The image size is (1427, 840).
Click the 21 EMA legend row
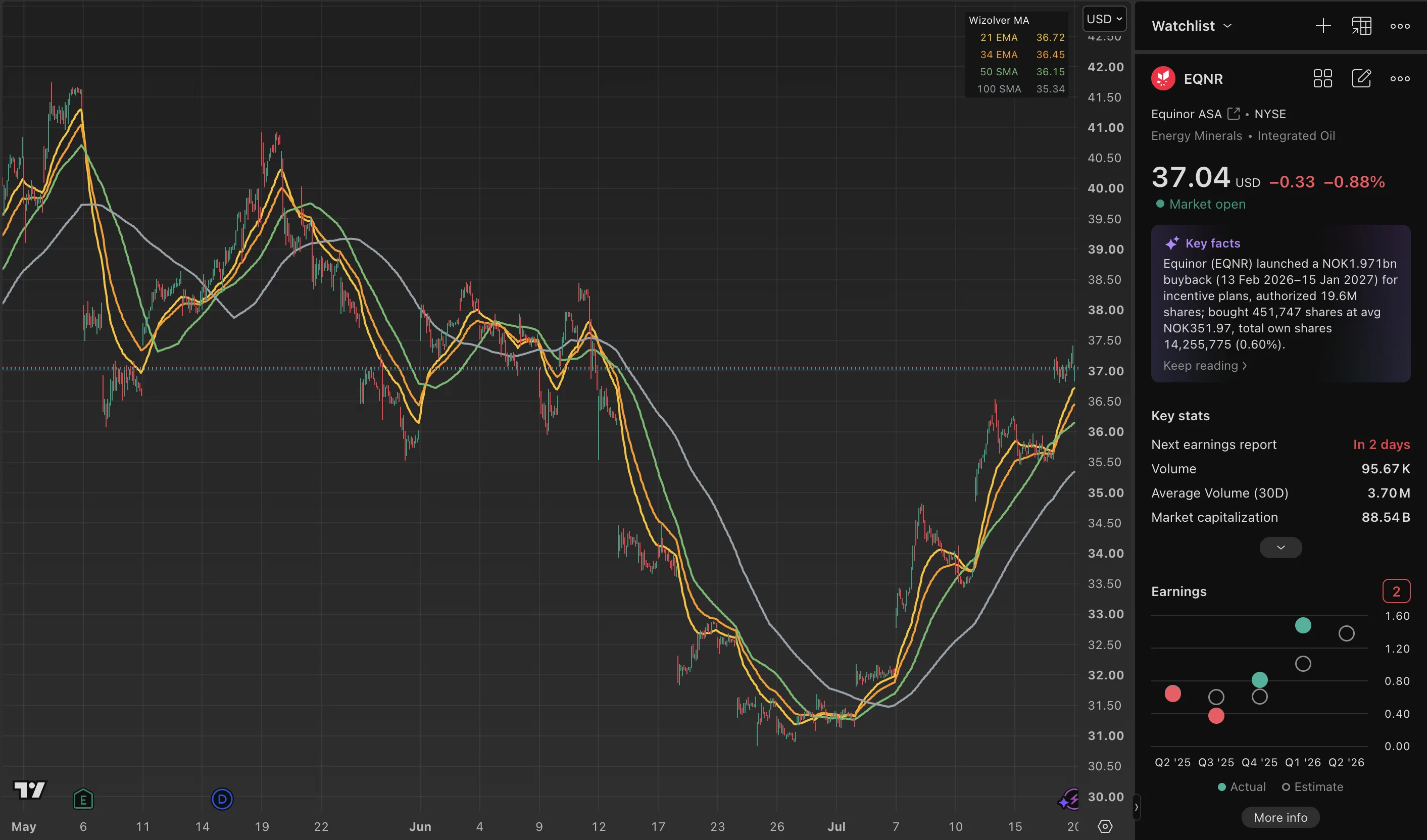tap(1022, 37)
